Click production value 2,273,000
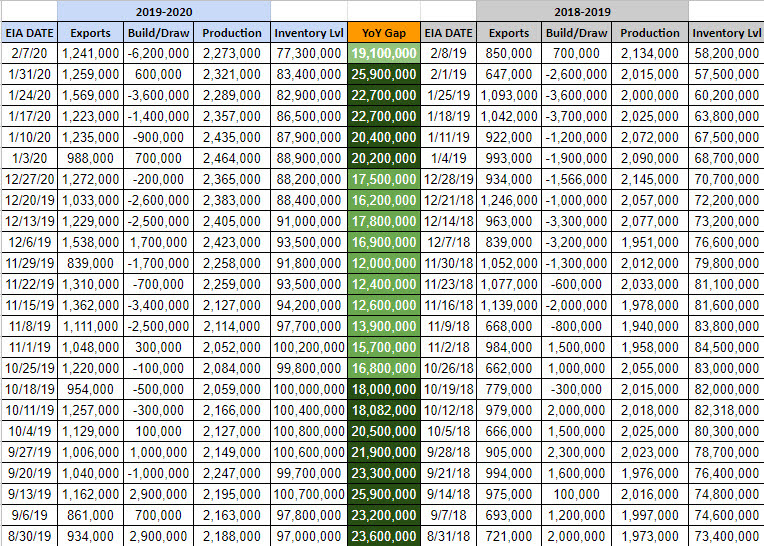Screen dimensions: 764x546 [232, 53]
